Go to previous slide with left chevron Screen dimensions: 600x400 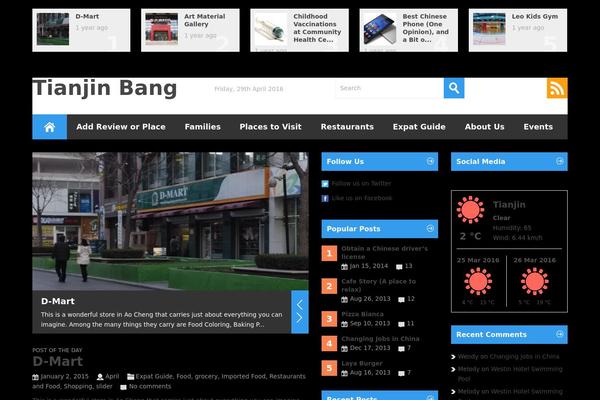point(300,305)
